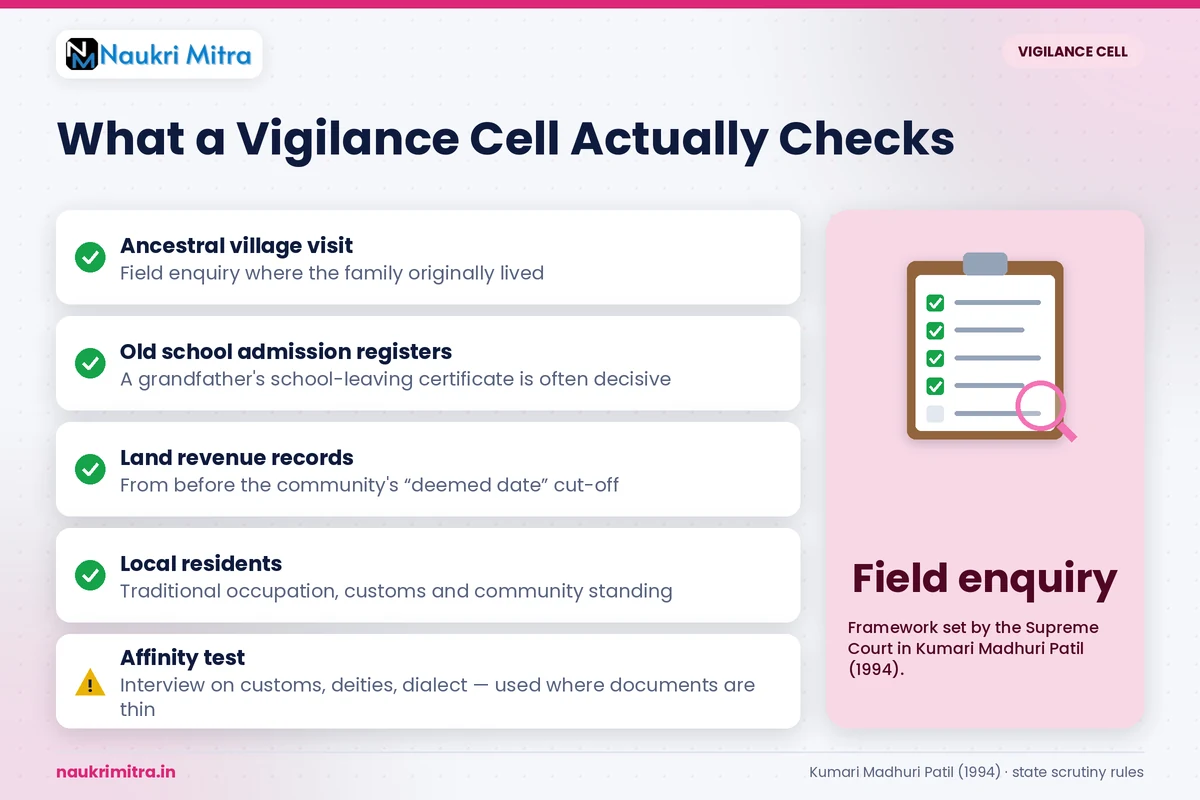This screenshot has height=800, width=1200.
Task: Select the 'Ancestral village visit' heading
Action: (236, 245)
